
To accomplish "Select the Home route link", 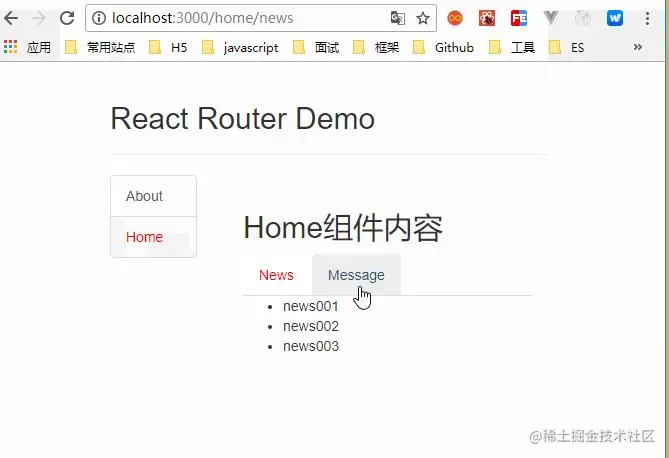I will (154, 237).
